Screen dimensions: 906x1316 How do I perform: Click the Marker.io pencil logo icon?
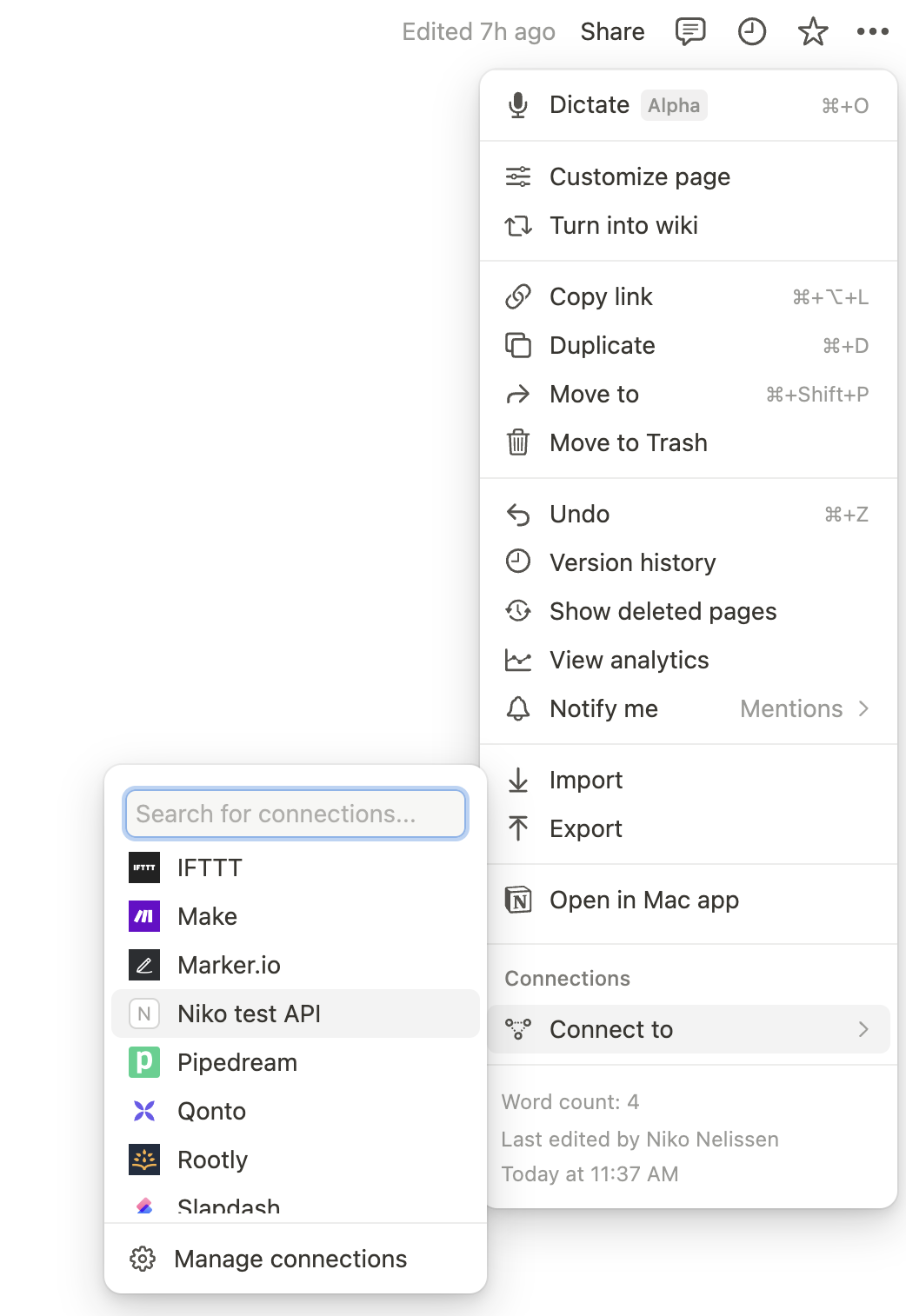tap(144, 965)
